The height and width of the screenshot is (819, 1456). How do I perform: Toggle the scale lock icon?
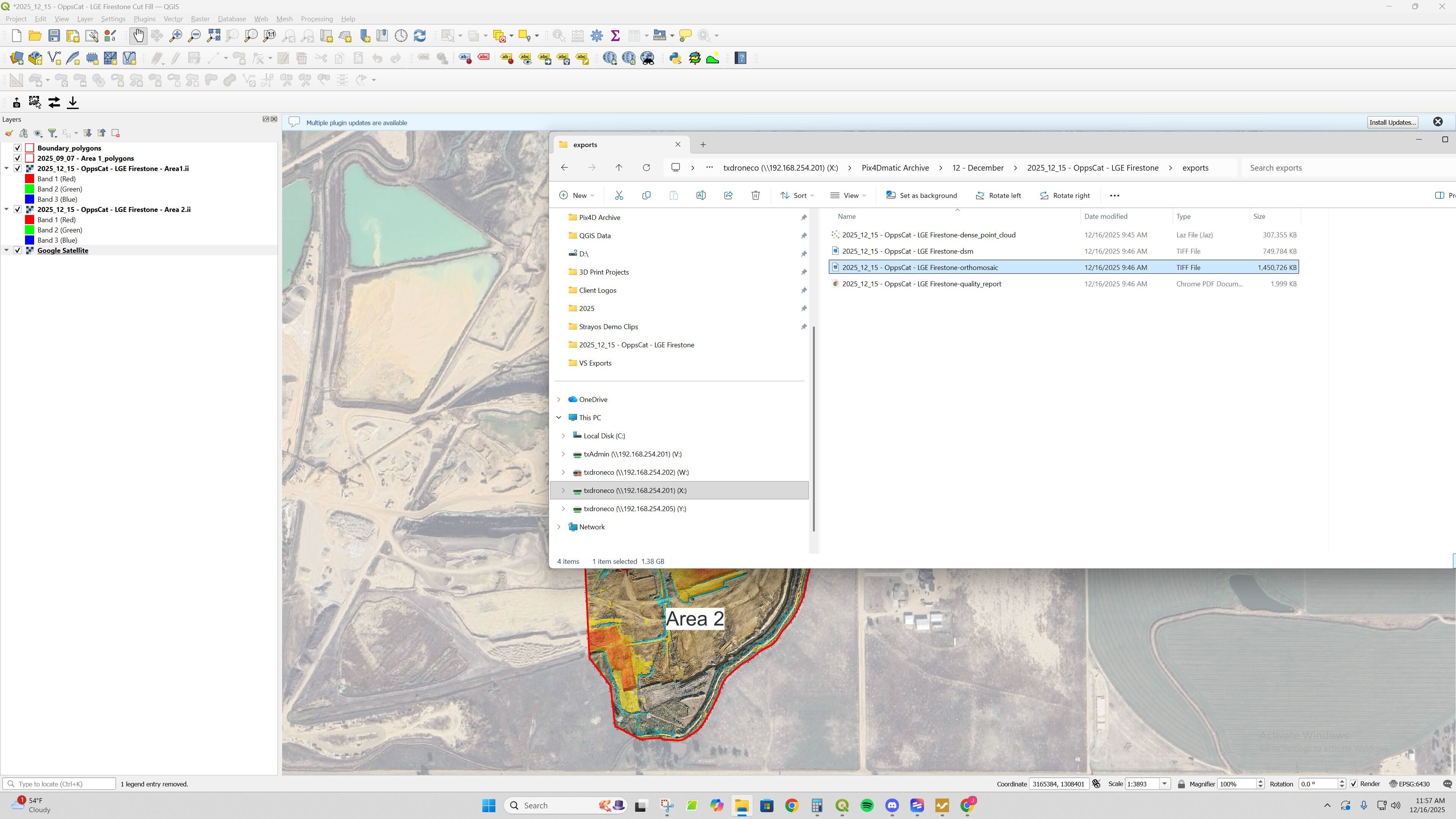1181,784
